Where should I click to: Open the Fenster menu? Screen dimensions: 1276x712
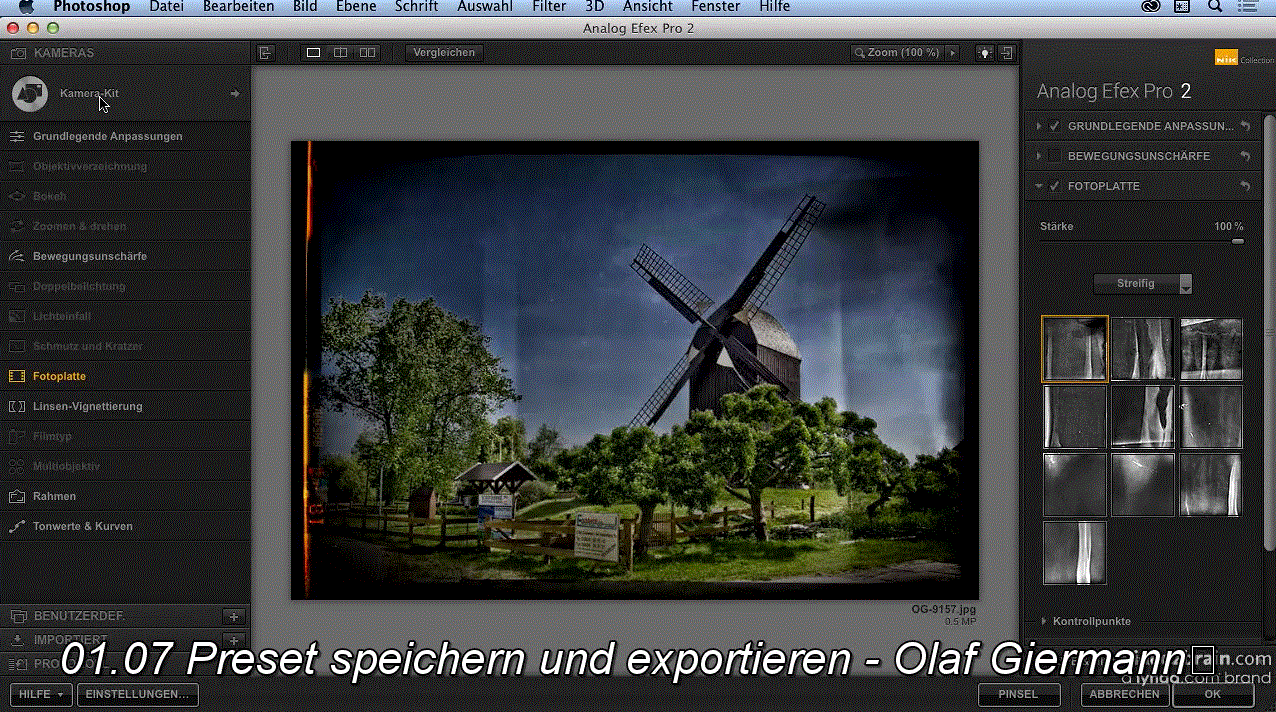coord(716,7)
